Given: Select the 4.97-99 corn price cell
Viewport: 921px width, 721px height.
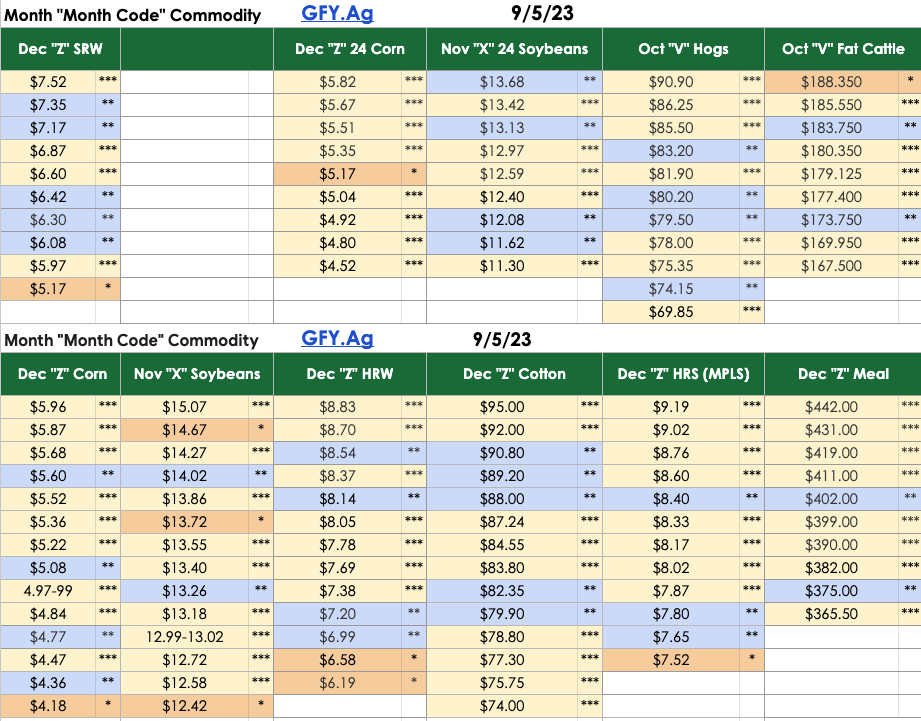Looking at the screenshot, I should (48, 591).
